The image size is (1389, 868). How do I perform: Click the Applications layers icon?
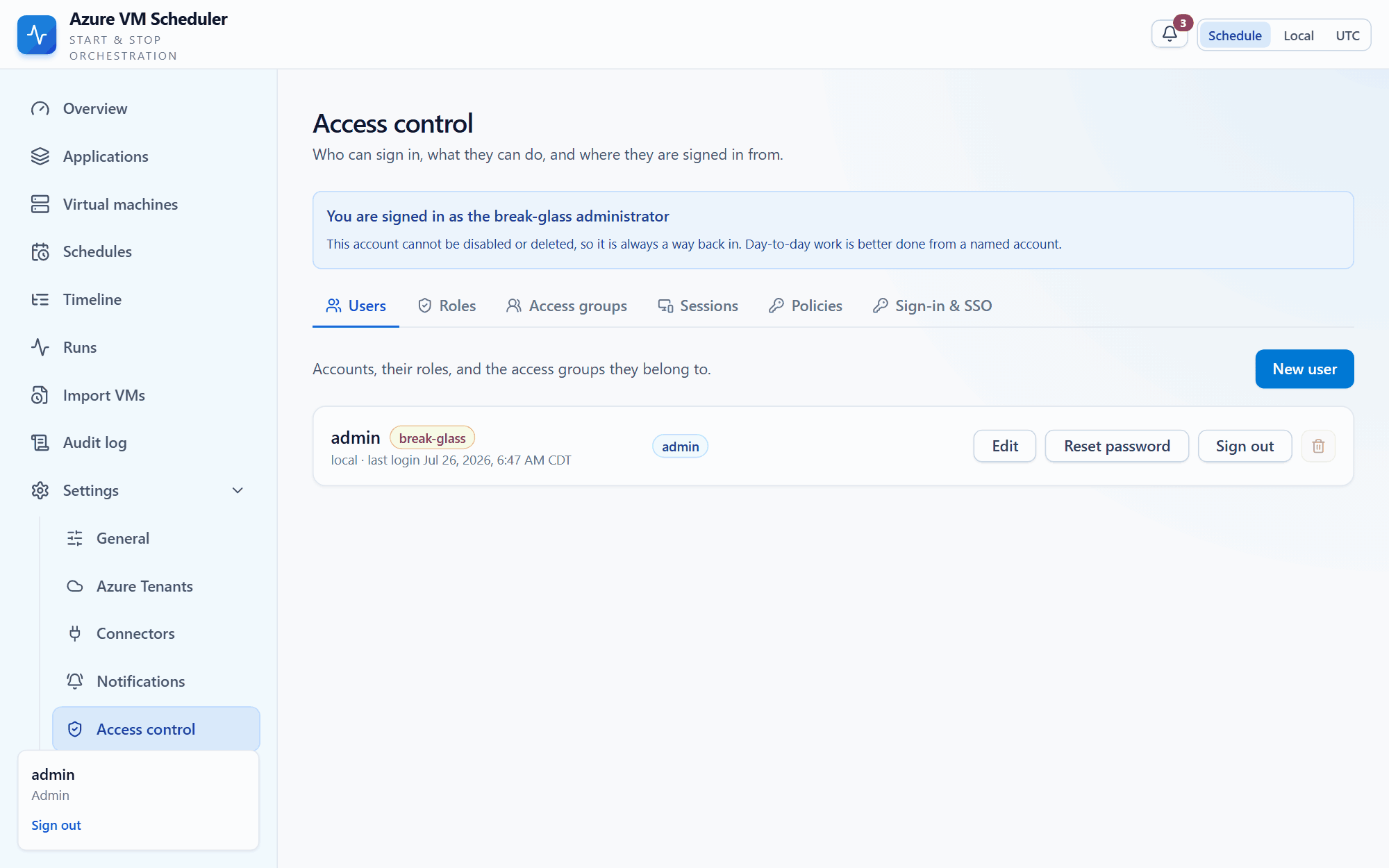pos(40,157)
